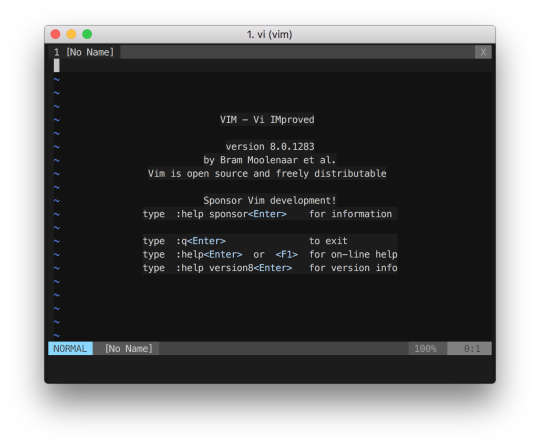Click '[No Name]' in the status line
Screen dimensions: 540x447
(129, 349)
